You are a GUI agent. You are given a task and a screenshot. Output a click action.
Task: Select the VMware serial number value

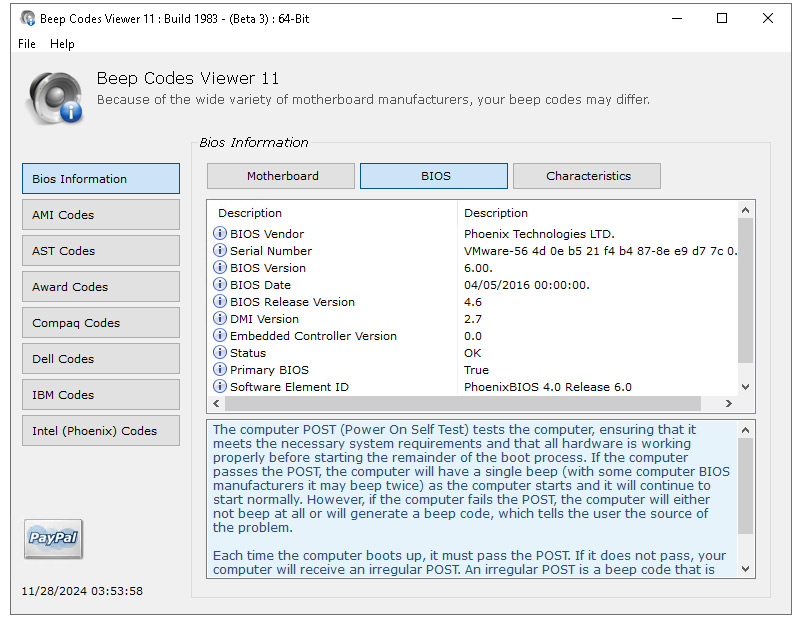[601, 250]
